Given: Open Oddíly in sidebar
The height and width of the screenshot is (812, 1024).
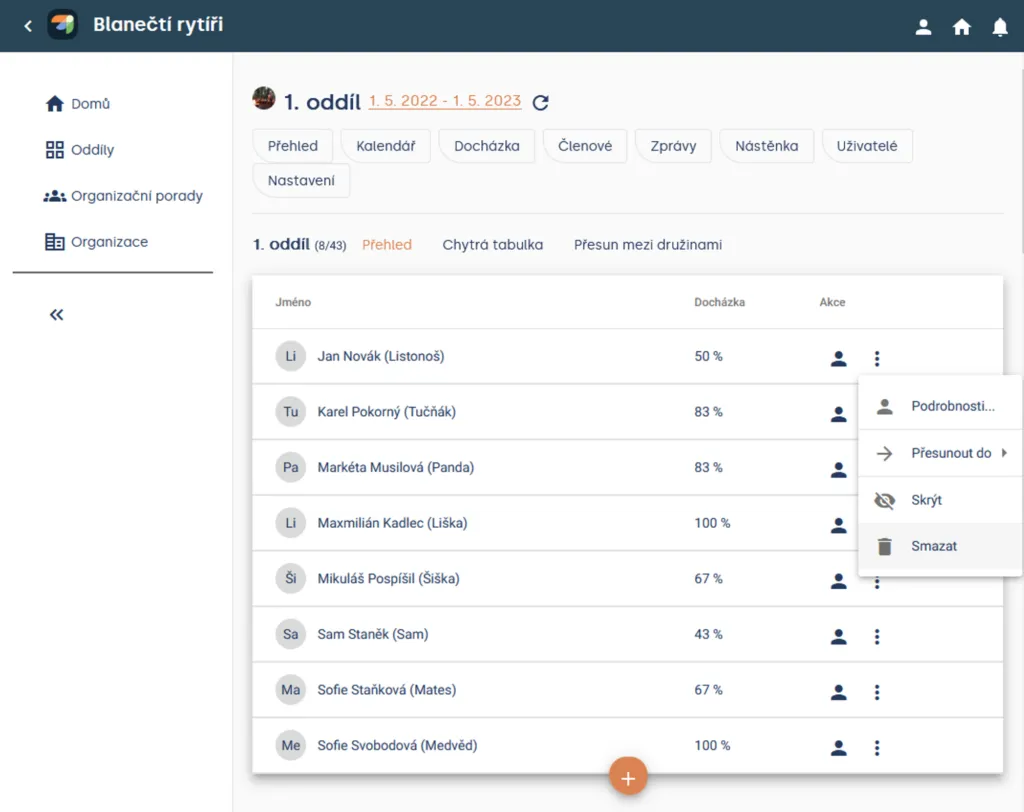Looking at the screenshot, I should click(x=80, y=150).
